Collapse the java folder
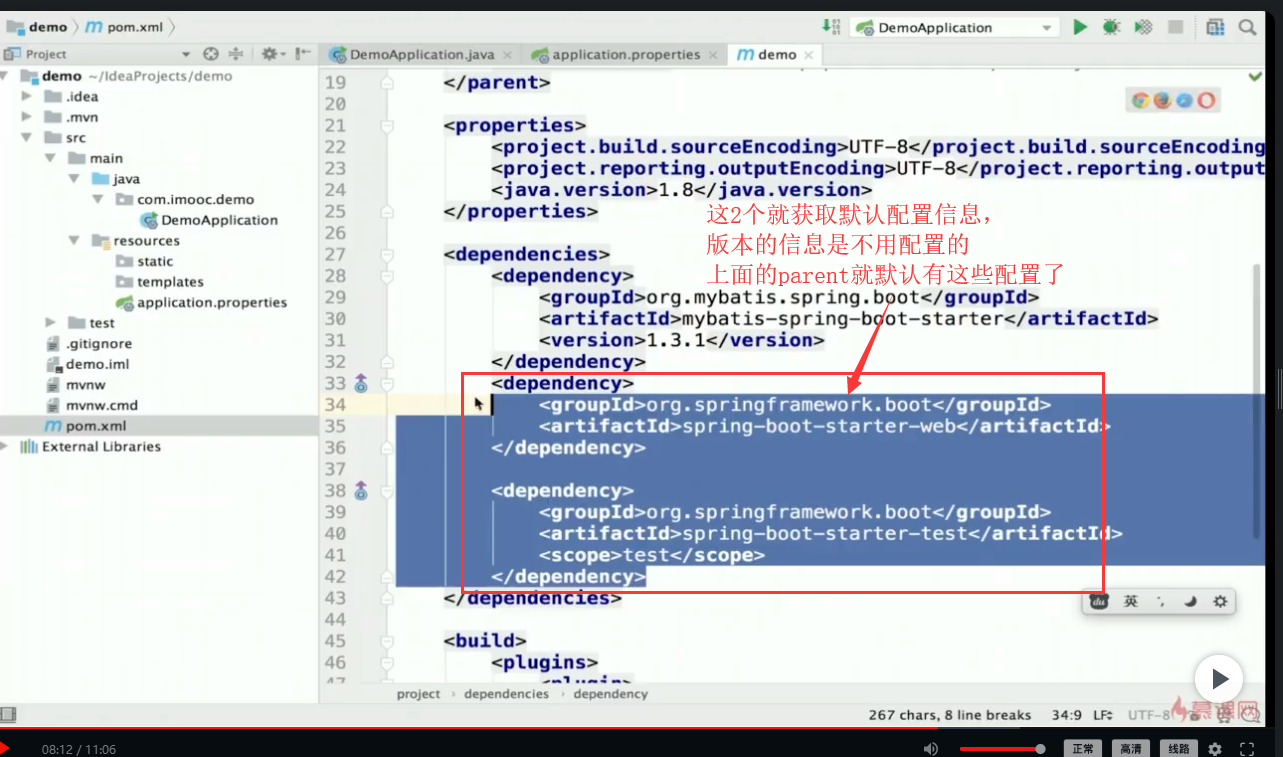The height and width of the screenshot is (757, 1283). coord(74,179)
